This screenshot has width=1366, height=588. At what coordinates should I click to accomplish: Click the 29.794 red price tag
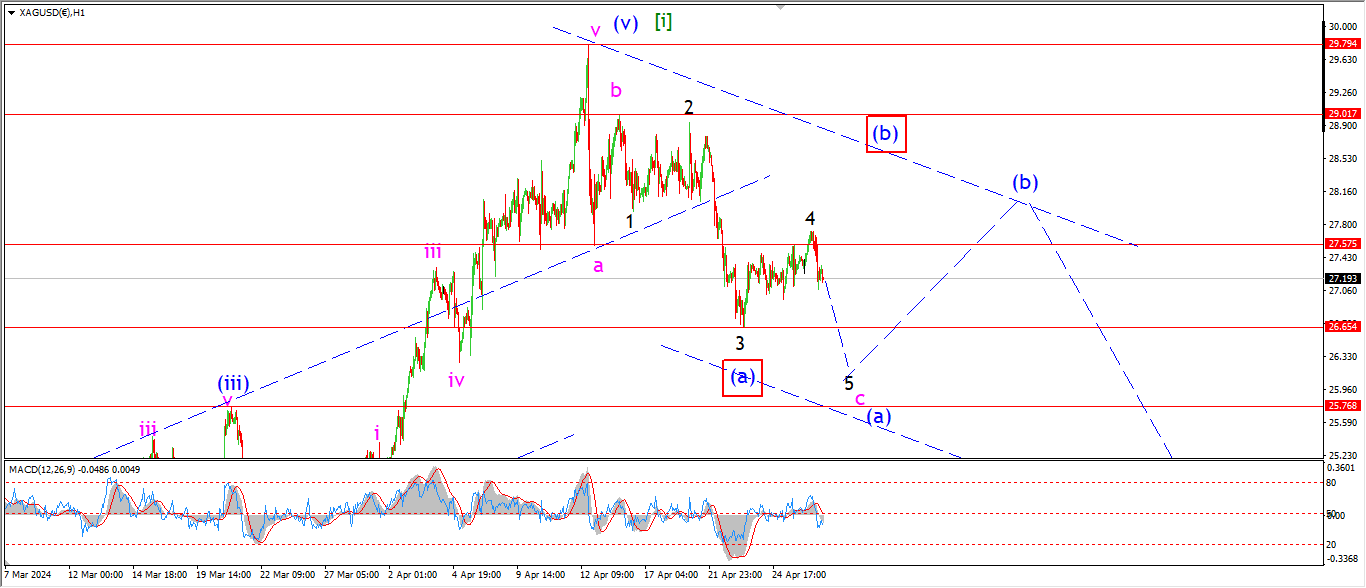tap(1342, 44)
